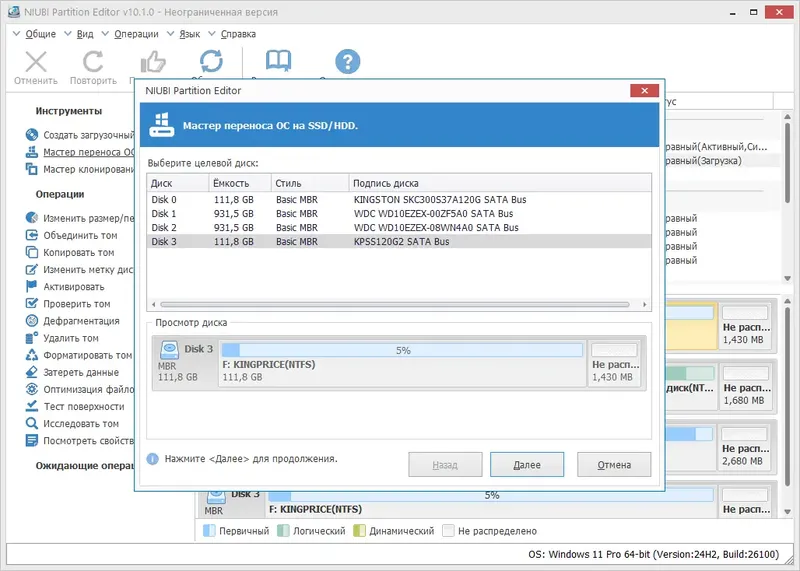Click the Повторить redo icon

93,62
